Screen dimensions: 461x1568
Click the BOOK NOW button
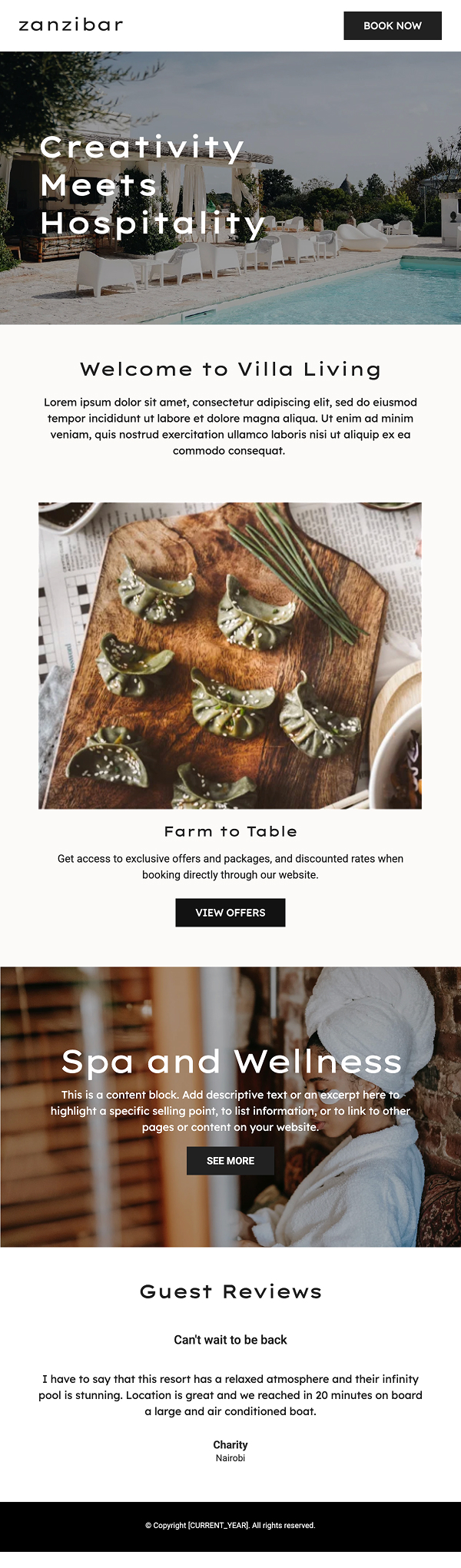click(393, 25)
